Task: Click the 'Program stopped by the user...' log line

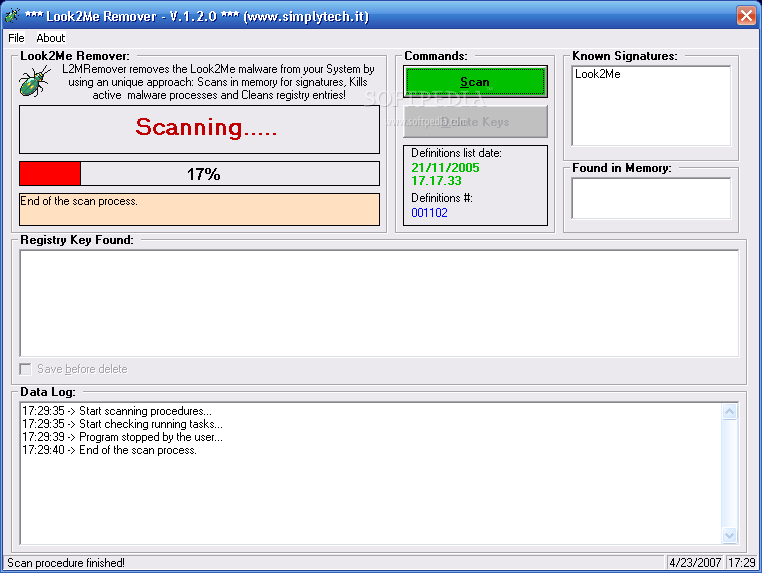Action: [x=122, y=437]
